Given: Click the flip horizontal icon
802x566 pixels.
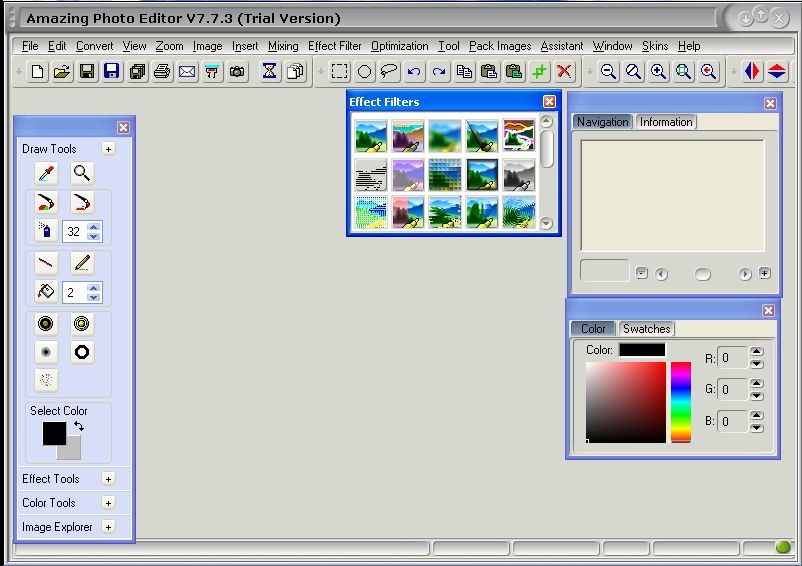Looking at the screenshot, I should point(752,72).
